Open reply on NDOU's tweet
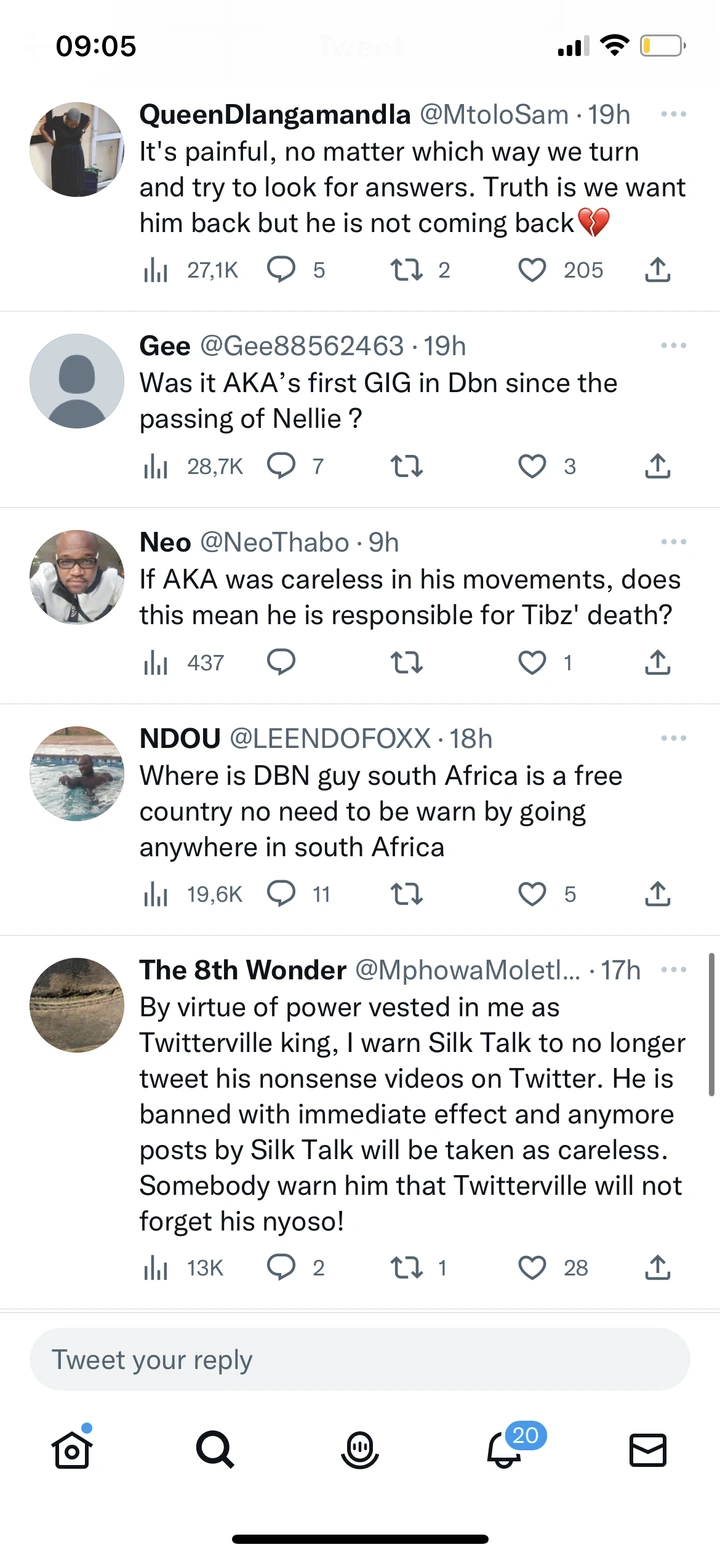The image size is (720, 1558). coord(281,894)
